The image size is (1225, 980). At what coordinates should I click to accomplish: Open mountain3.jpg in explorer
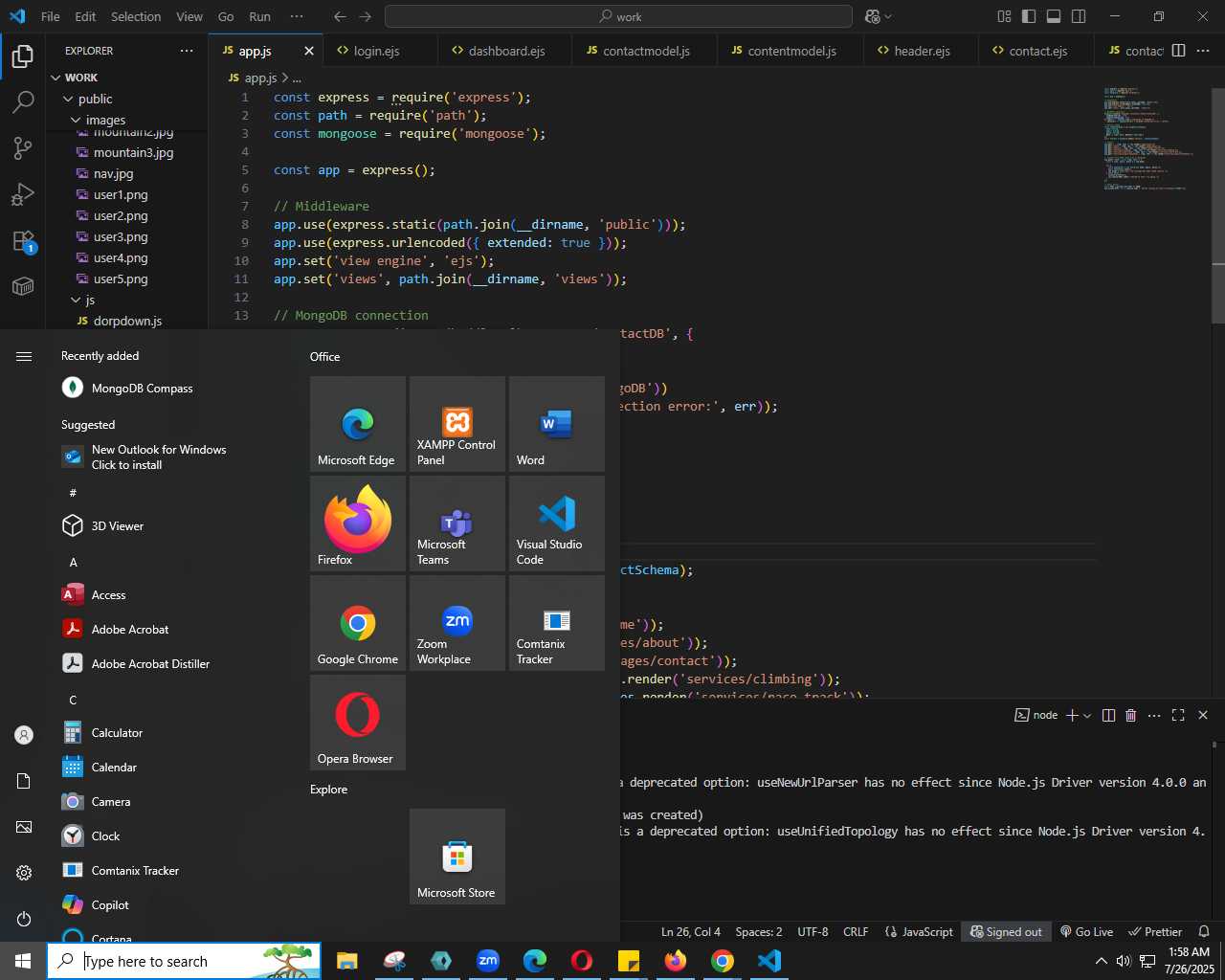(133, 152)
